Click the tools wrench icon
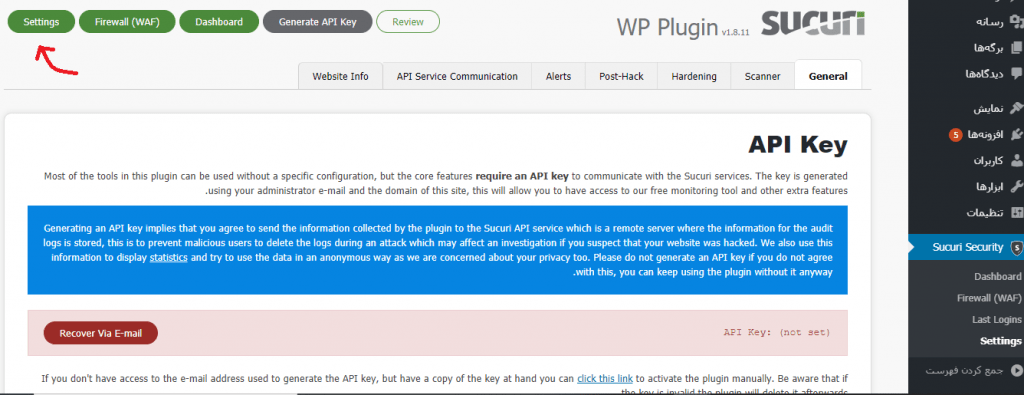Viewport: 1024px width, 395px height. coord(1016,187)
